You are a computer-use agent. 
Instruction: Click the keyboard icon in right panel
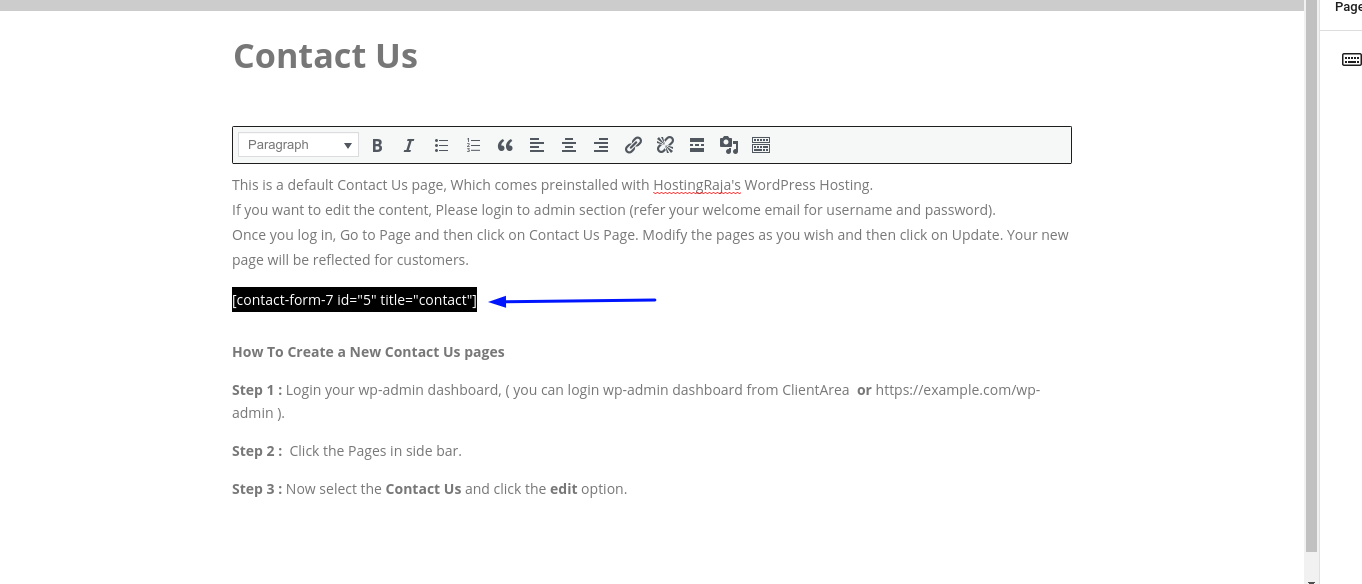tap(1351, 60)
